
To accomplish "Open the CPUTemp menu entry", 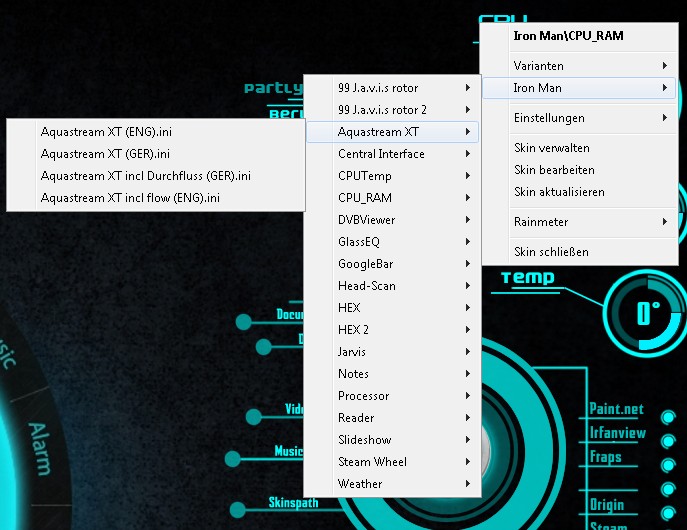I will [393, 176].
